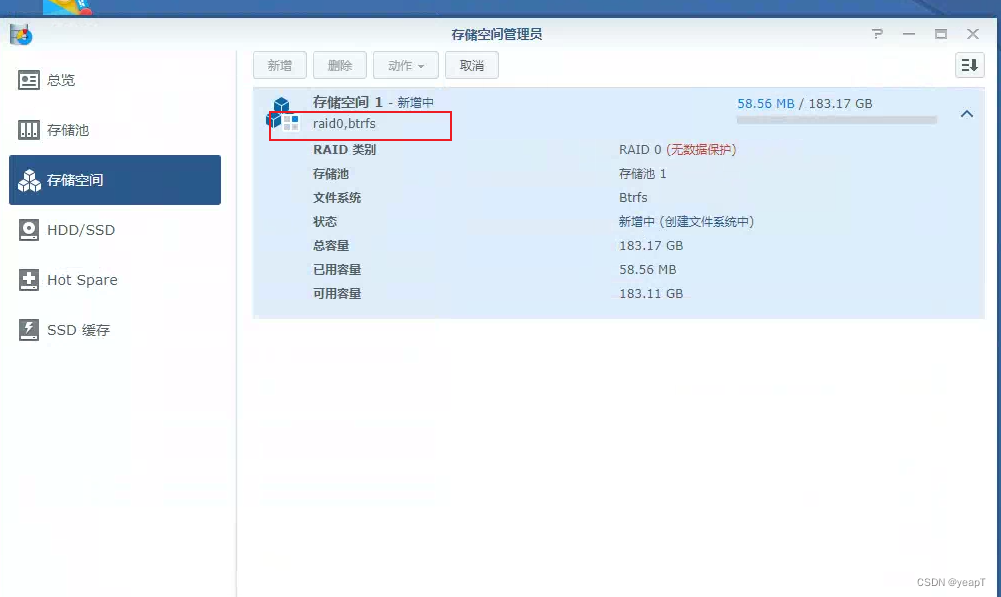Viewport: 1001px width, 597px height.
Task: Click the RAID 类别 label
Action: [x=344, y=149]
